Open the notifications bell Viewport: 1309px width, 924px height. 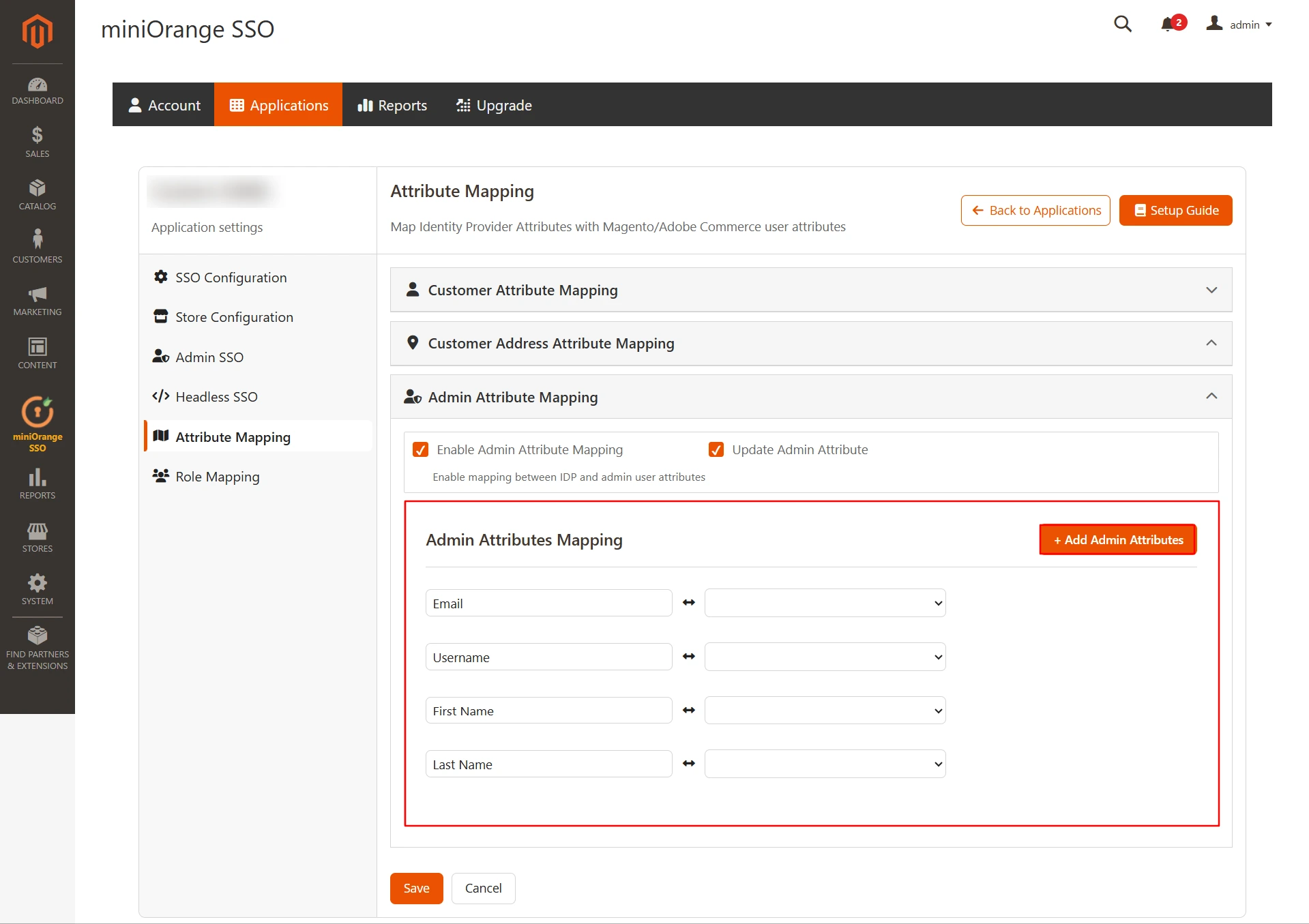tap(1169, 25)
